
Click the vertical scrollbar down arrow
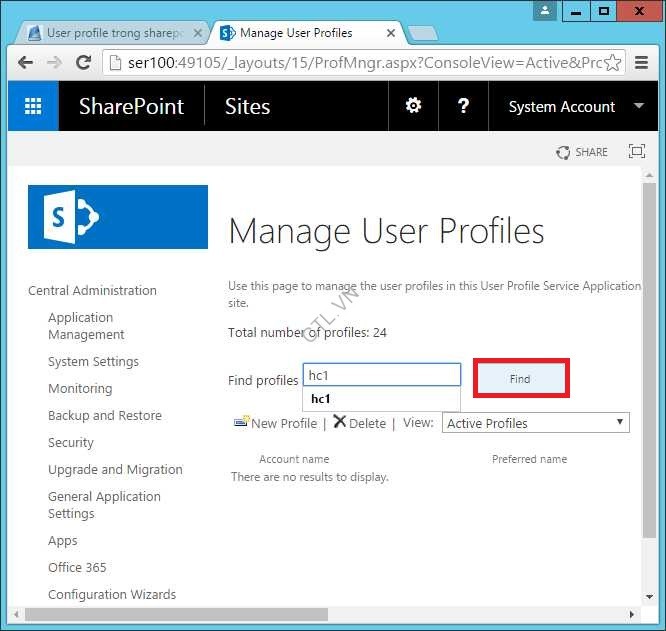tap(649, 597)
